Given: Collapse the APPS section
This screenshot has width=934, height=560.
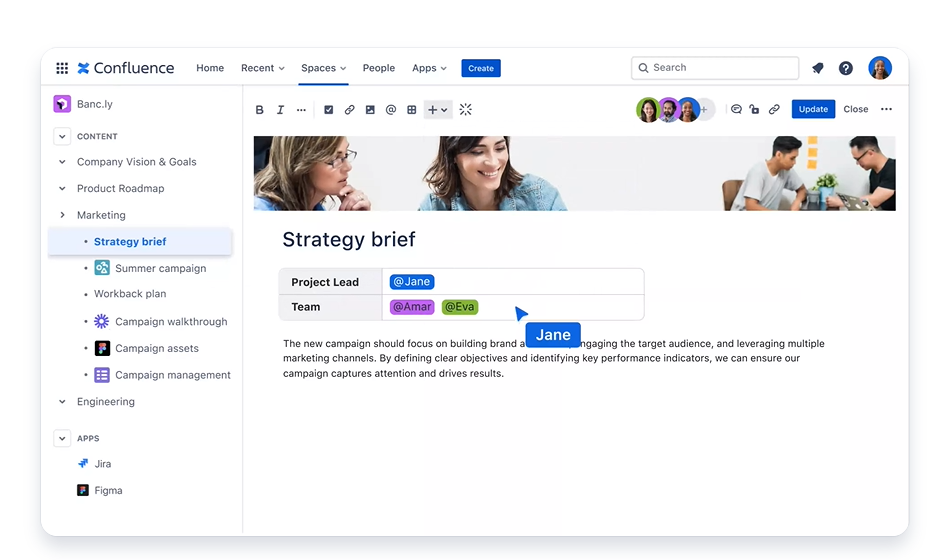Looking at the screenshot, I should (x=62, y=438).
